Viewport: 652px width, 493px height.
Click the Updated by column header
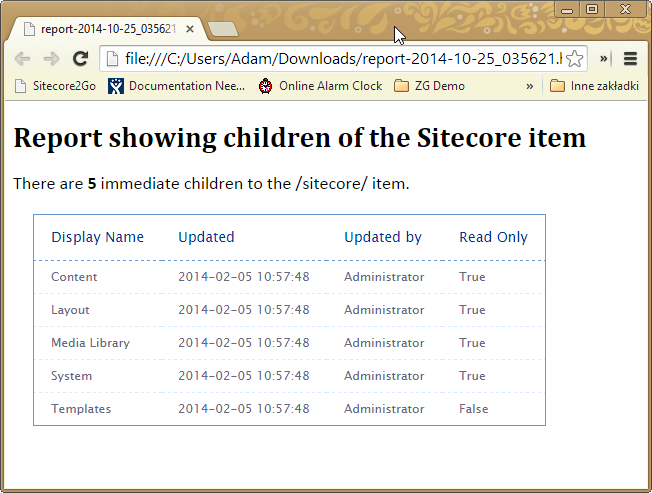(x=383, y=237)
